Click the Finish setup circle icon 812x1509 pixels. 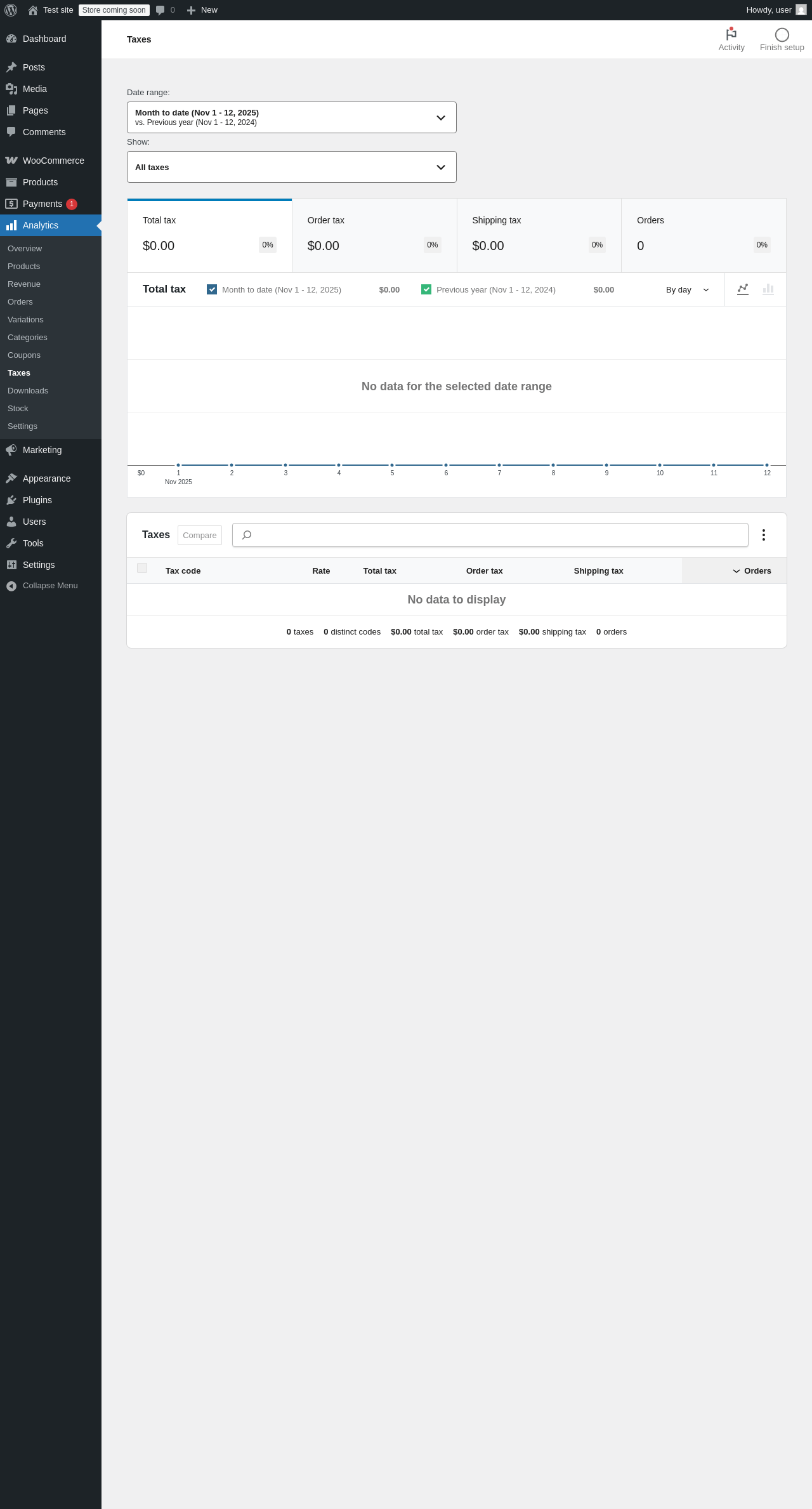tap(782, 35)
